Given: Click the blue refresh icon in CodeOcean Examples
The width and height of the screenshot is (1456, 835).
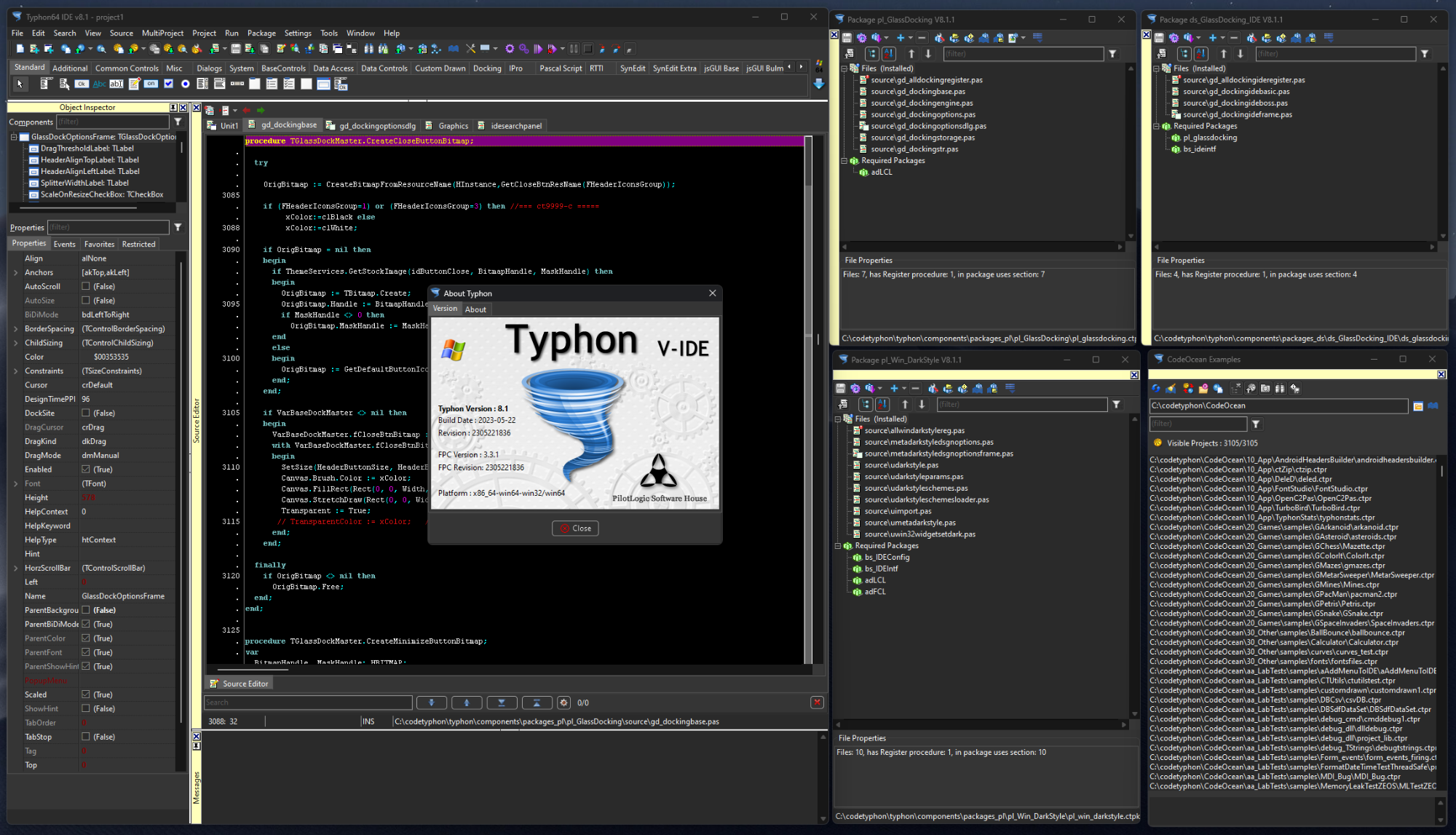Looking at the screenshot, I should pos(1156,389).
